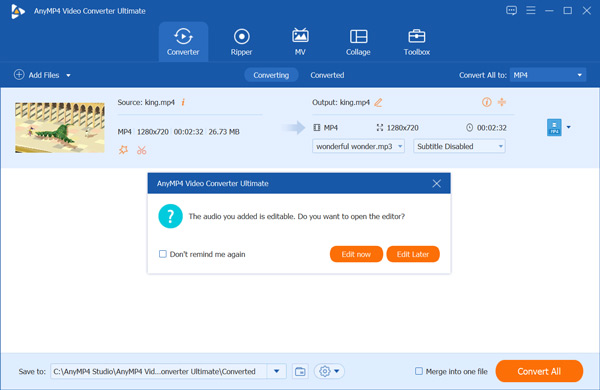This screenshot has height=390, width=600.
Task: Click the 'Output: king.mp4' label
Action: [x=341, y=102]
